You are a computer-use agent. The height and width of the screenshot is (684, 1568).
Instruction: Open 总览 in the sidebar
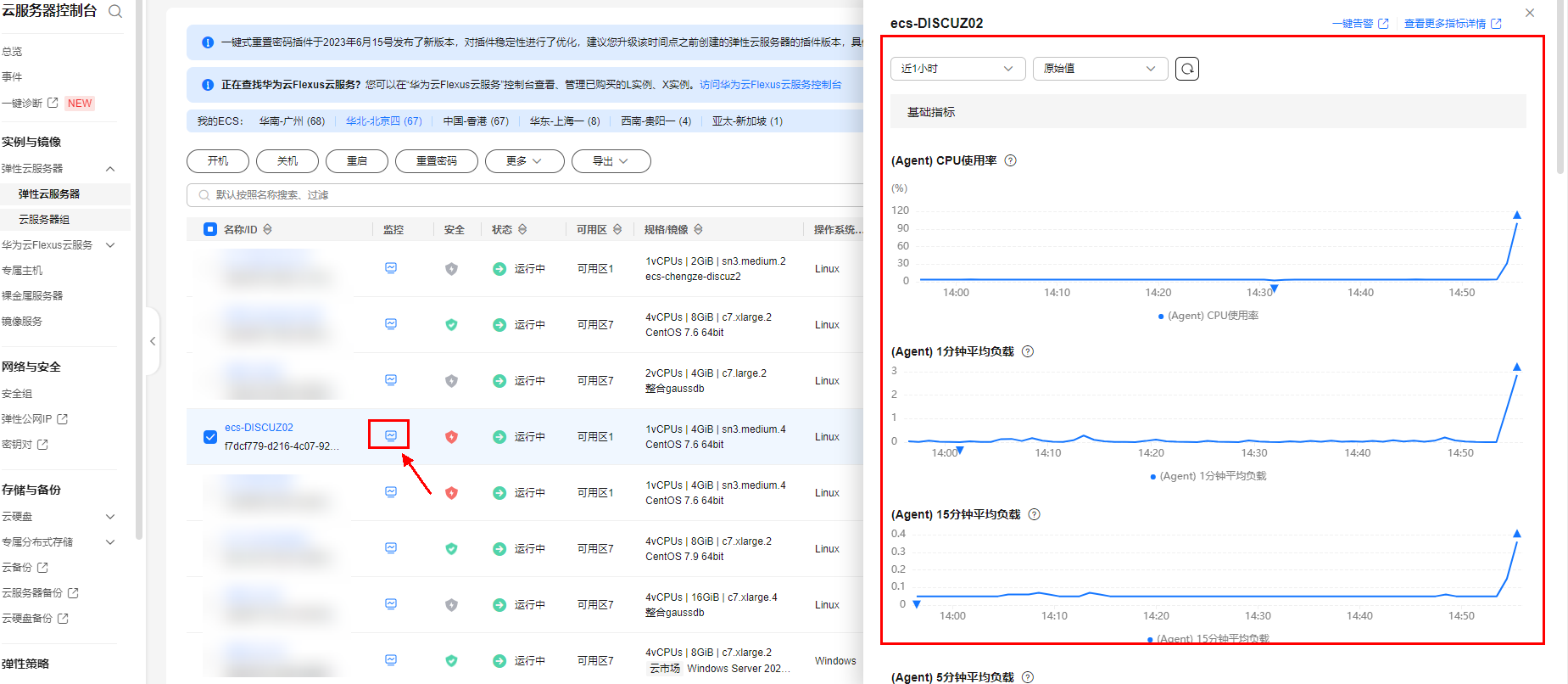click(x=12, y=52)
